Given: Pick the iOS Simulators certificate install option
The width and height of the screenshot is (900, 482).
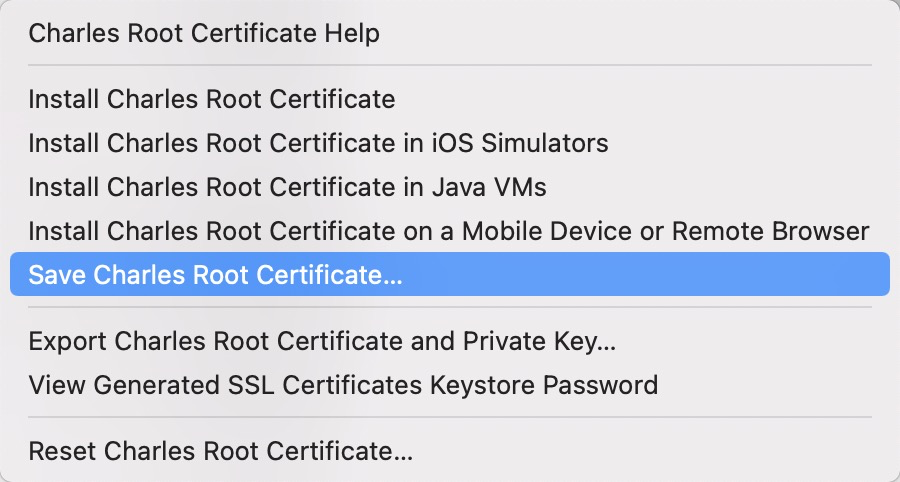Looking at the screenshot, I should pyautogui.click(x=318, y=143).
